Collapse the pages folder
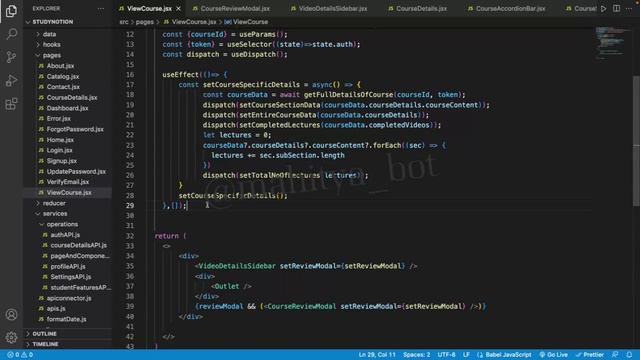The image size is (640, 360). pyautogui.click(x=52, y=55)
